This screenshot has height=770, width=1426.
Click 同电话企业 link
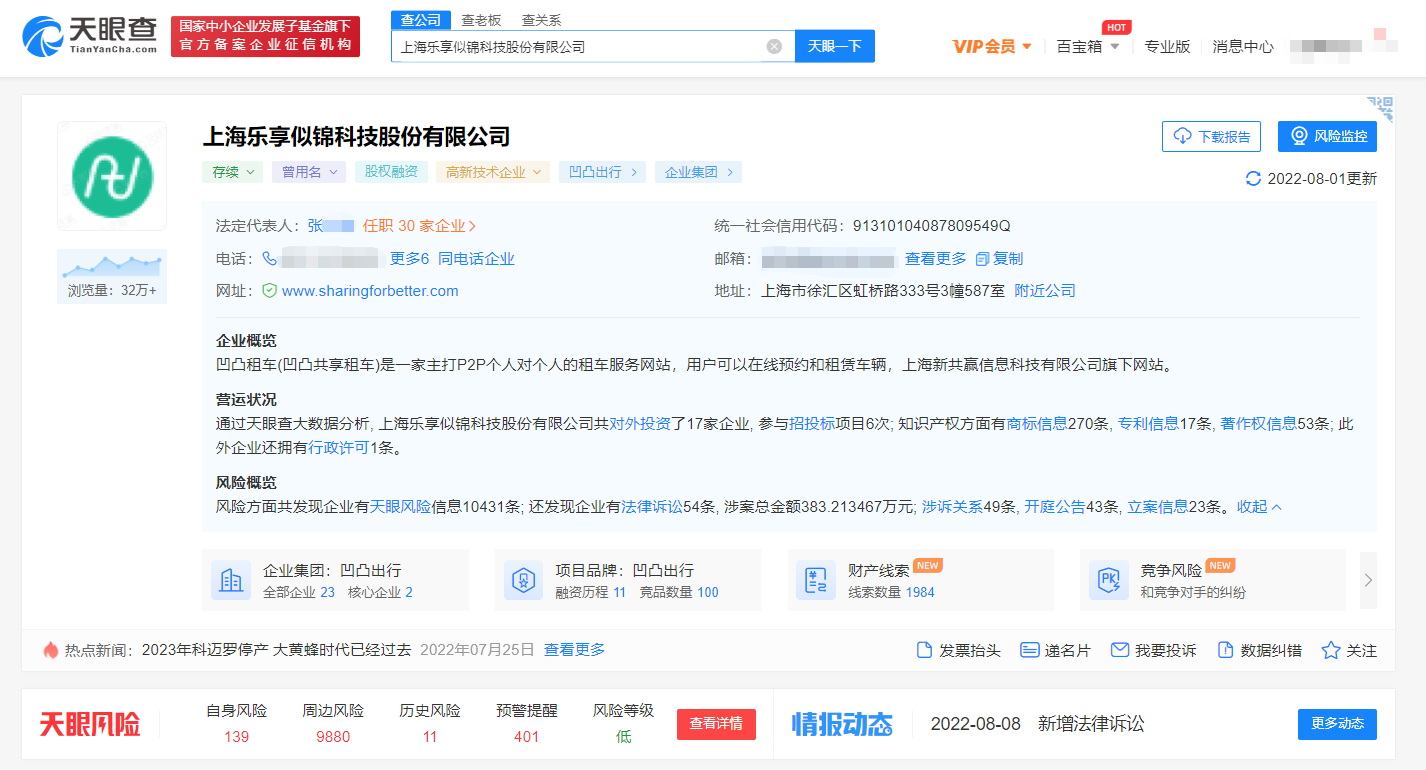[x=476, y=259]
